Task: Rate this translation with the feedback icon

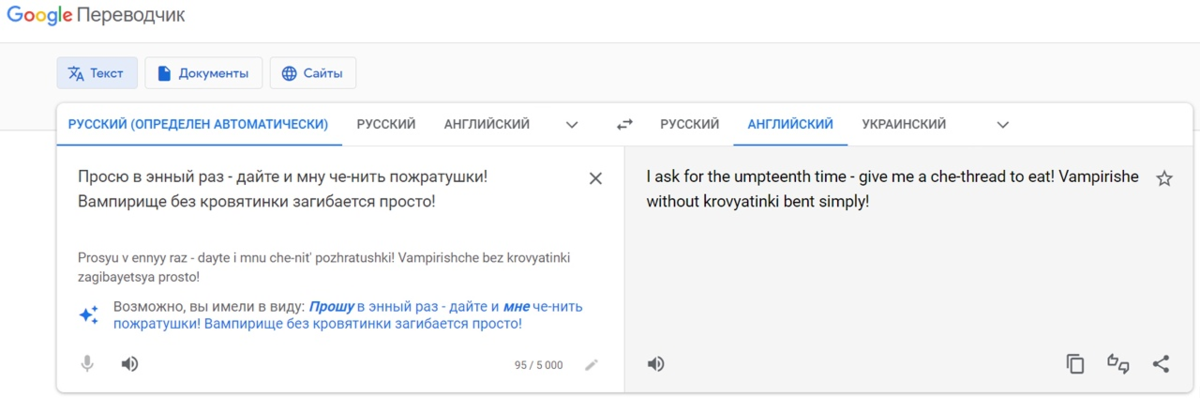Action: coord(1118,364)
